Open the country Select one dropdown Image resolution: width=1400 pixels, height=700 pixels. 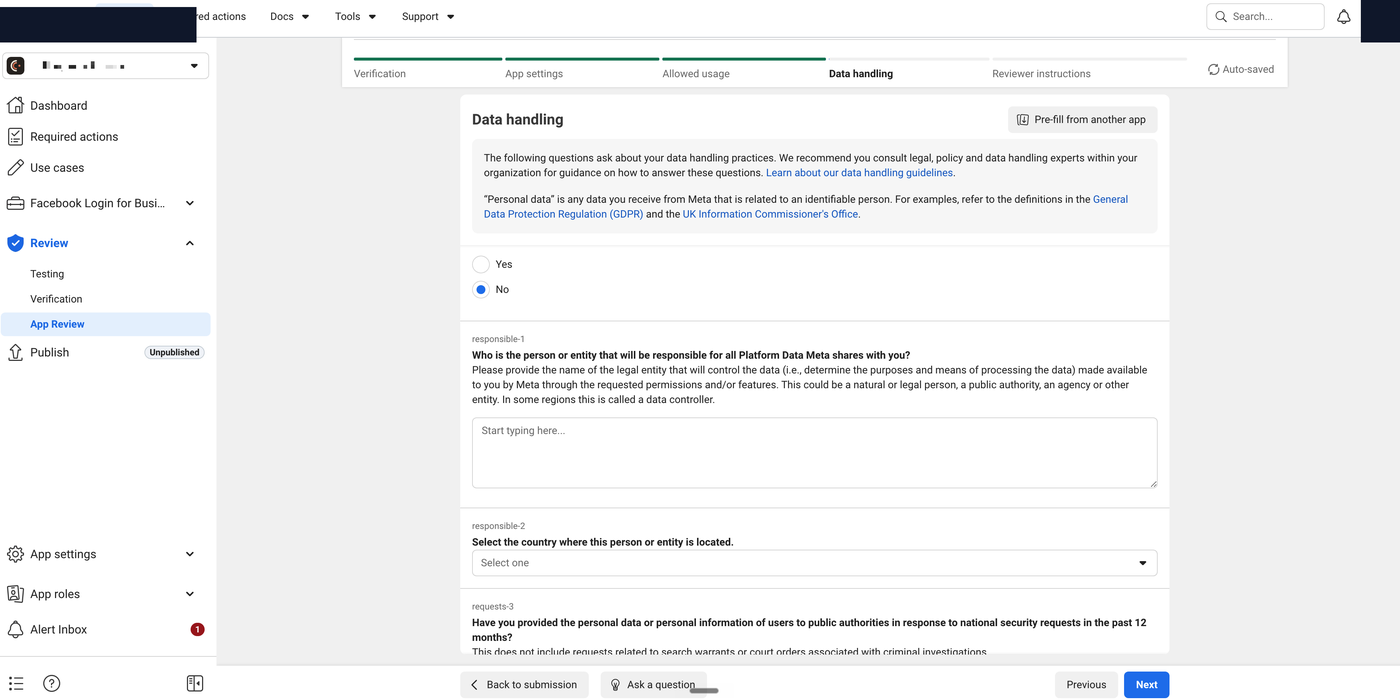click(814, 563)
